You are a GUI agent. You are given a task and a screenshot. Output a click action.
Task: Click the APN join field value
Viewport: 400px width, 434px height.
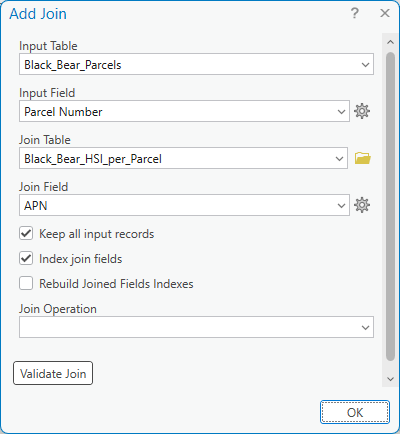[36, 206]
